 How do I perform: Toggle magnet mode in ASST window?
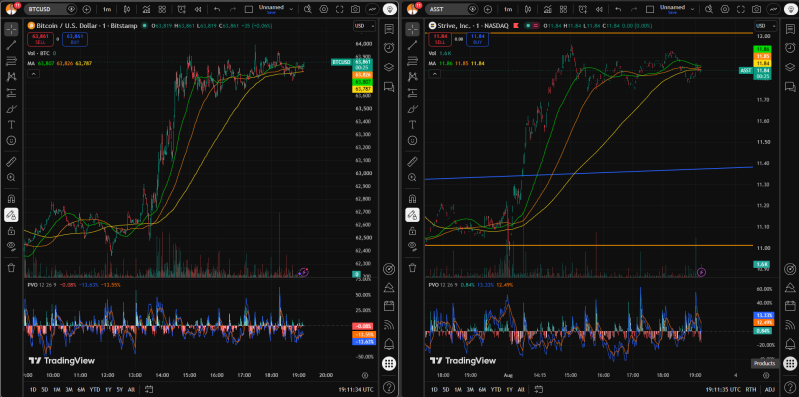412,199
